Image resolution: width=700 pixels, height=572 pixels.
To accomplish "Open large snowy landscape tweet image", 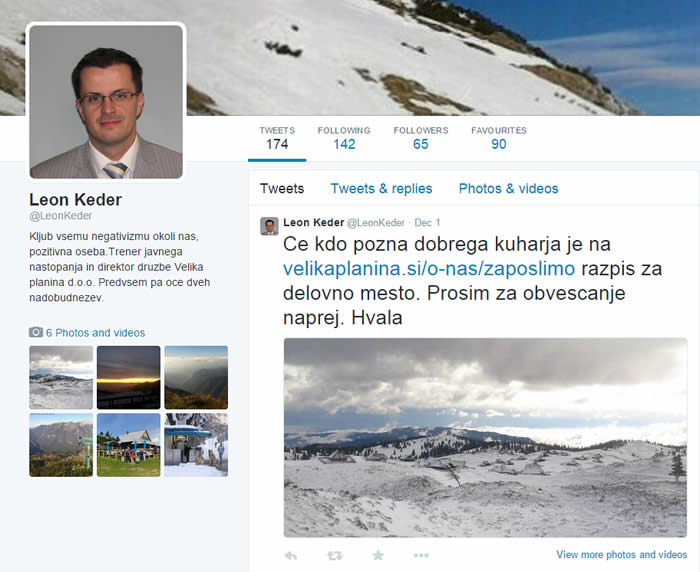I will (485, 438).
